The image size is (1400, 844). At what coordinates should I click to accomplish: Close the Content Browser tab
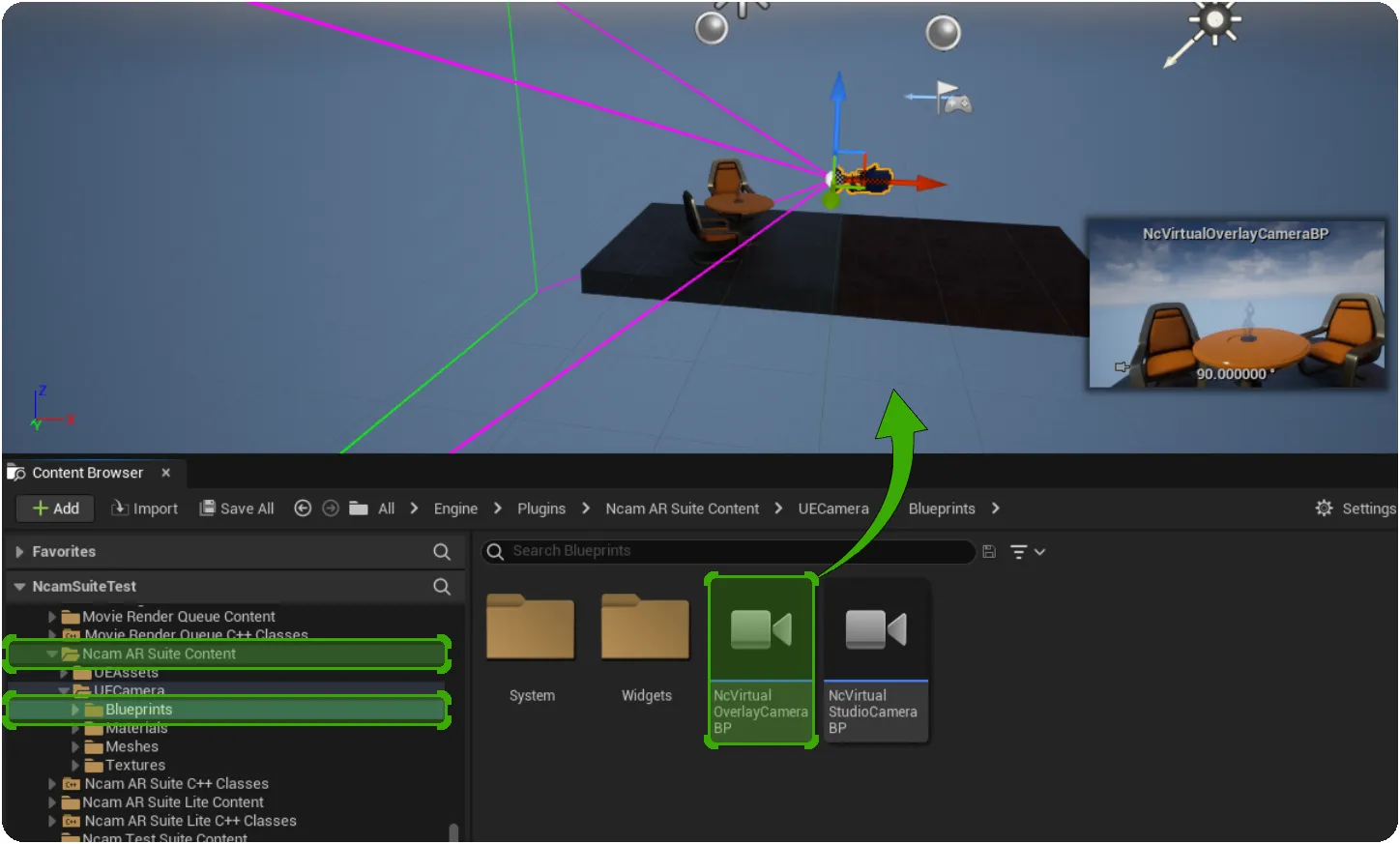pos(166,473)
